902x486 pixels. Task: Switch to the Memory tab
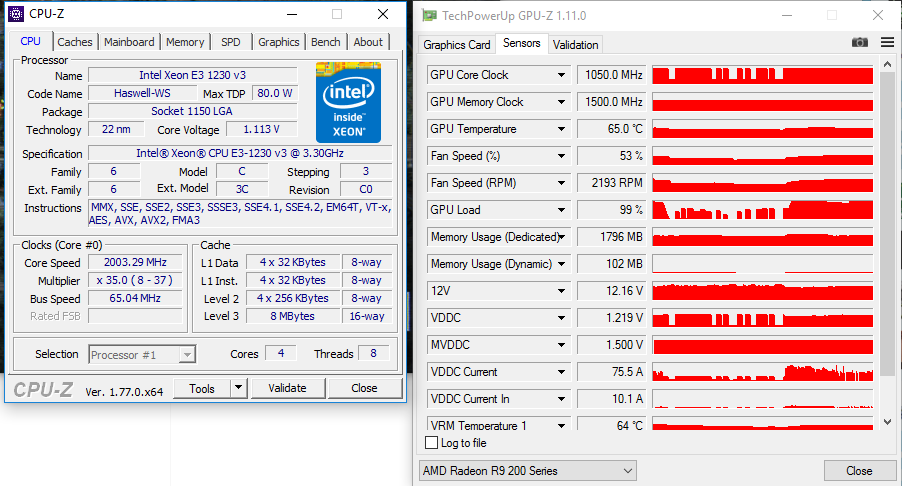tap(185, 42)
